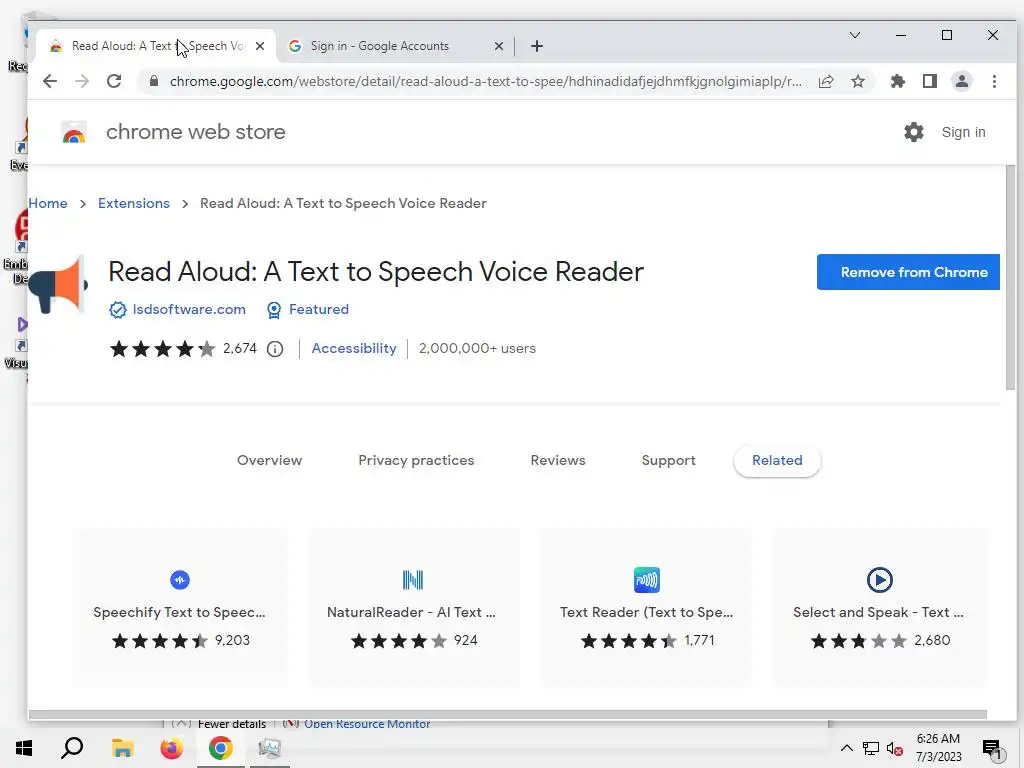The image size is (1024, 768).
Task: Close the Read Aloud tab
Action: [x=260, y=46]
